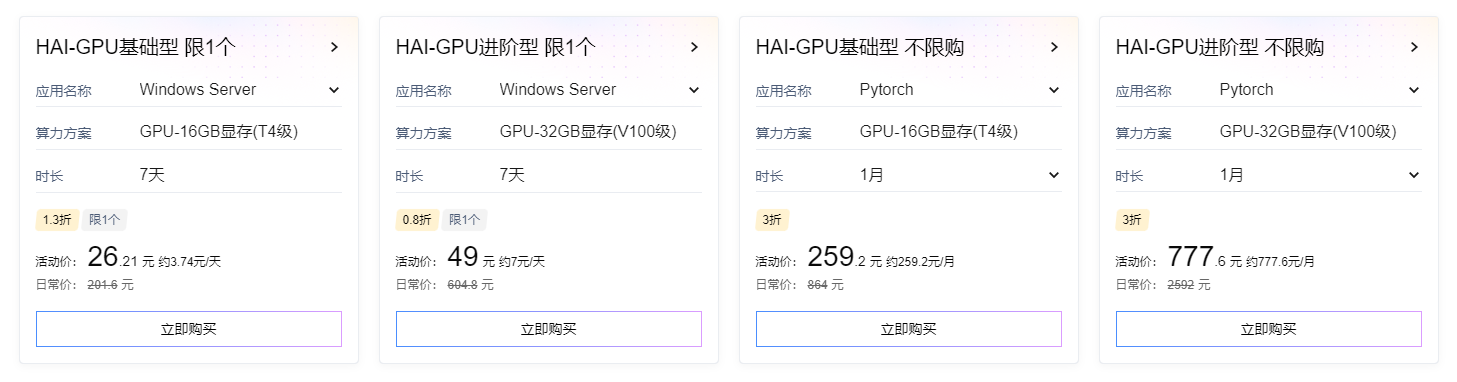Open HAI-GPU进阶型 限1个 card arrow
This screenshot has width=1457, height=382.
click(x=694, y=47)
